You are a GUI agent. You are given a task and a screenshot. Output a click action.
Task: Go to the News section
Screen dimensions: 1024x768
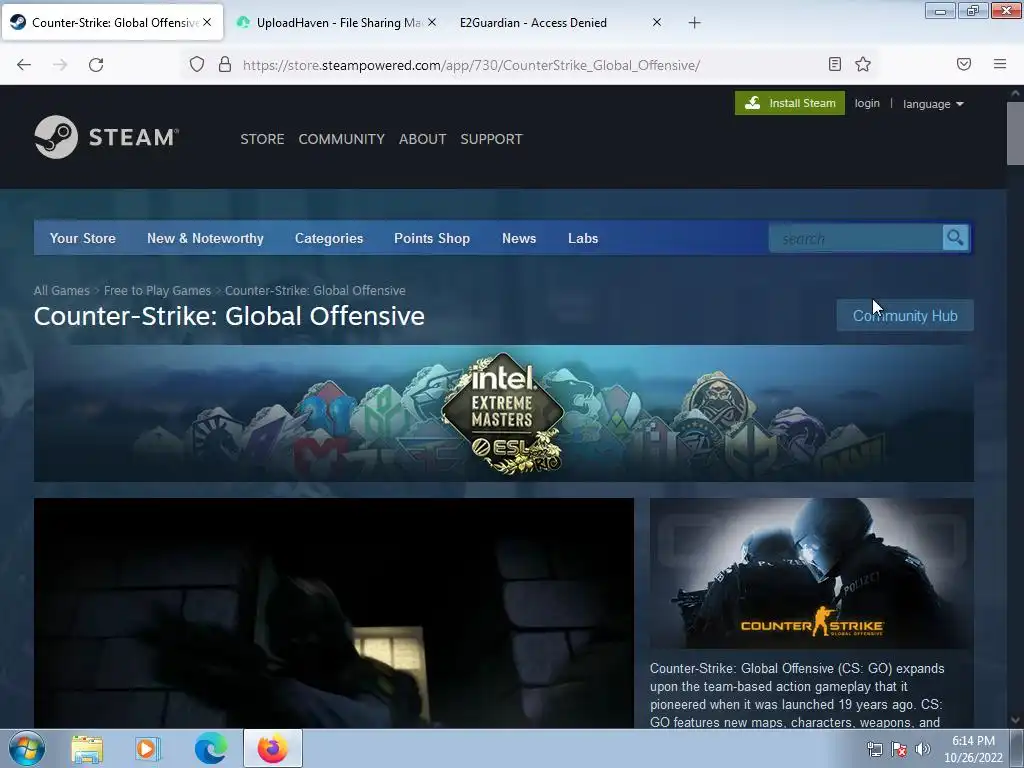click(519, 238)
